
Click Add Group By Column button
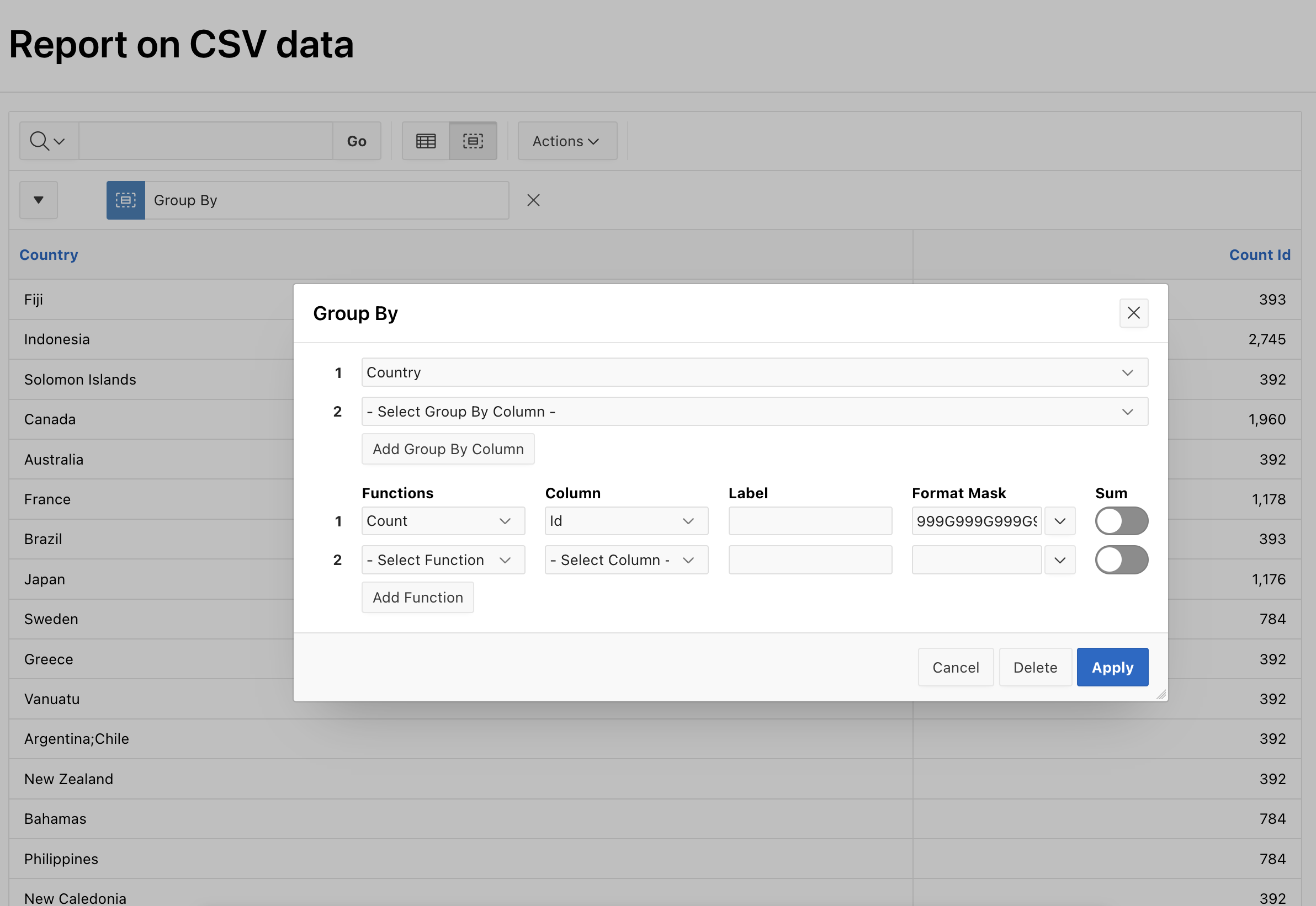point(448,449)
